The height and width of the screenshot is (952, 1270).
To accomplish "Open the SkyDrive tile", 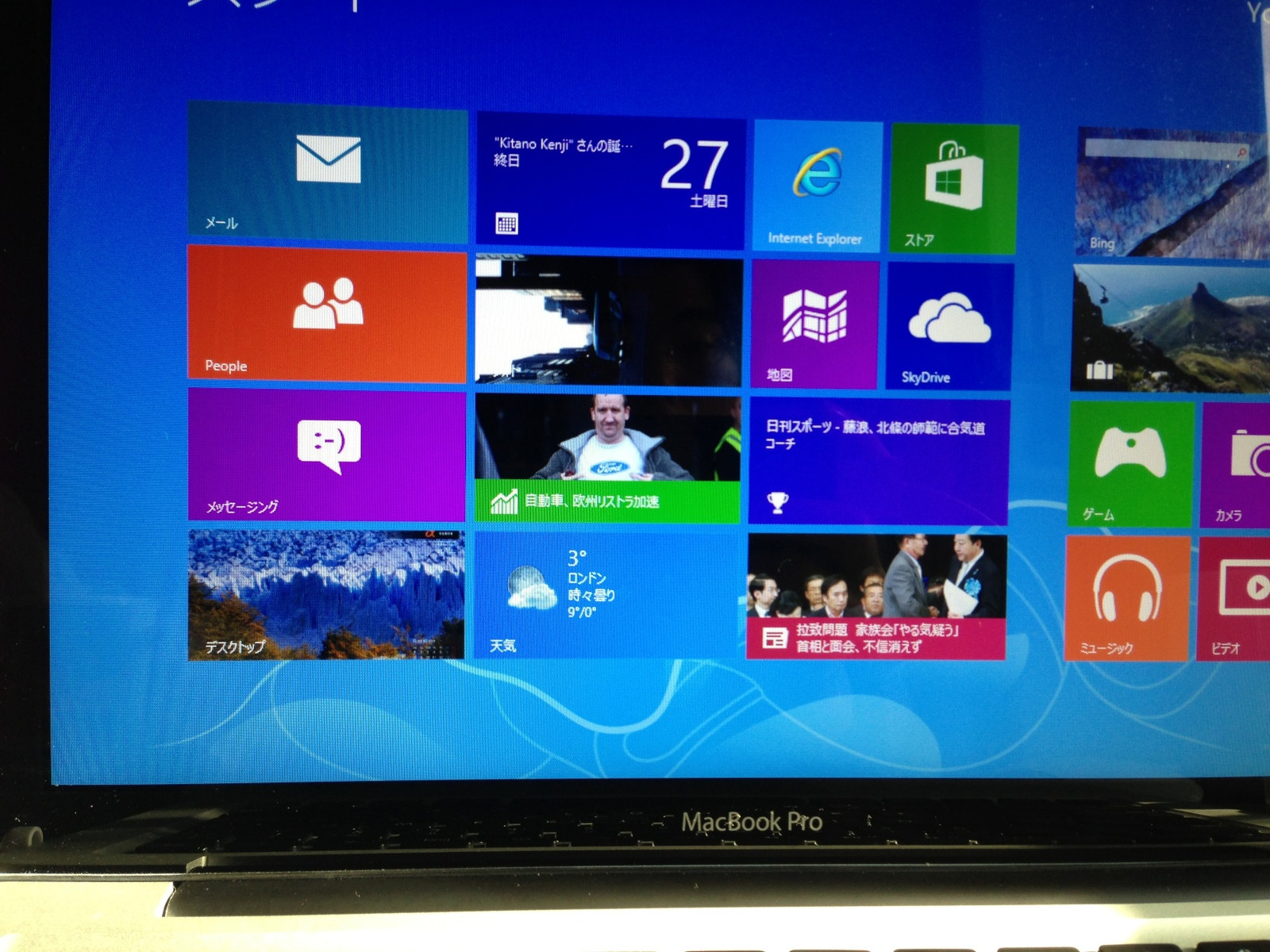I will click(949, 327).
